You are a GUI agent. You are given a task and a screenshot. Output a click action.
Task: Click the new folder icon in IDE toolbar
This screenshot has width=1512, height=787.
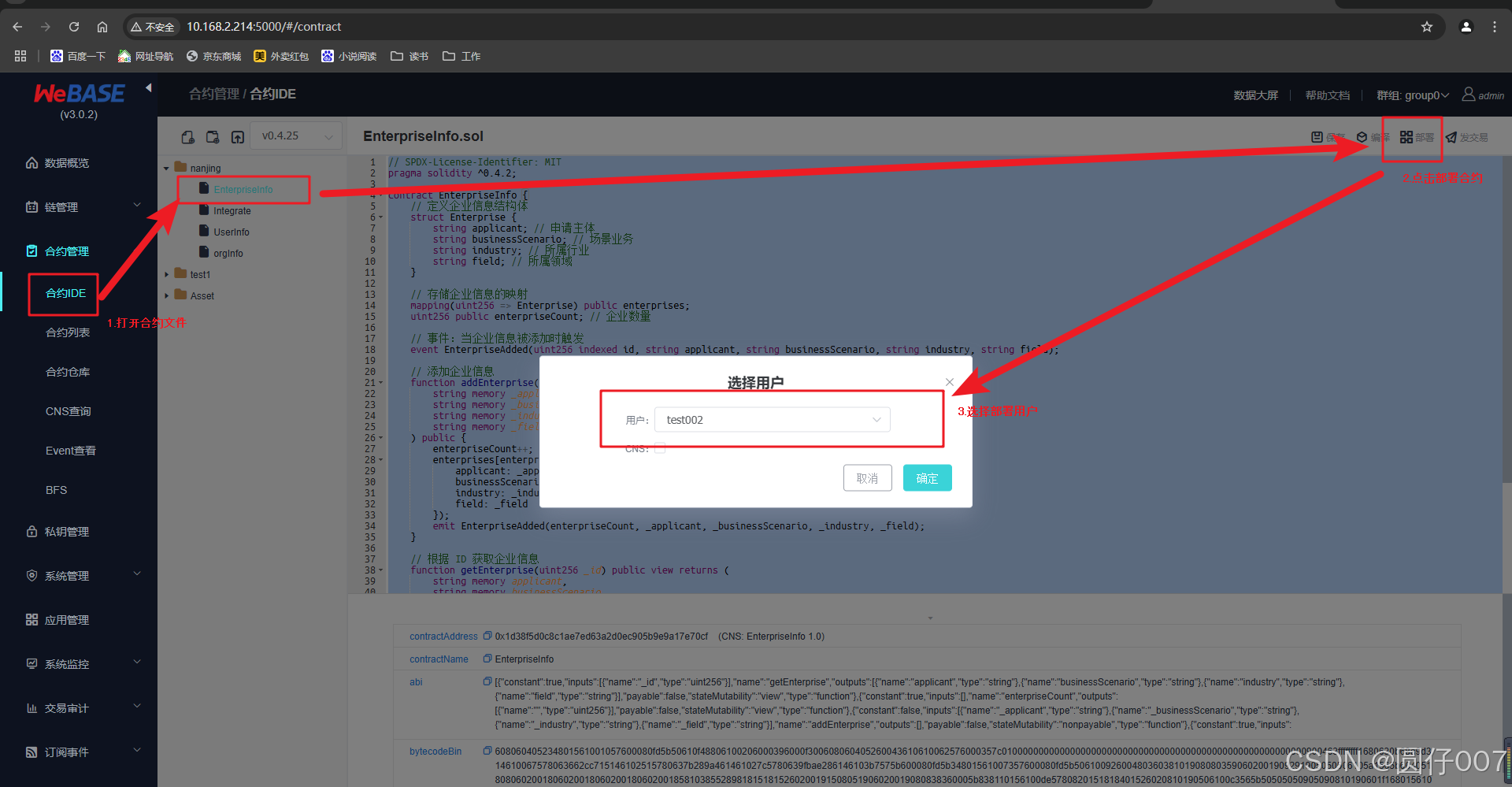[x=213, y=137]
